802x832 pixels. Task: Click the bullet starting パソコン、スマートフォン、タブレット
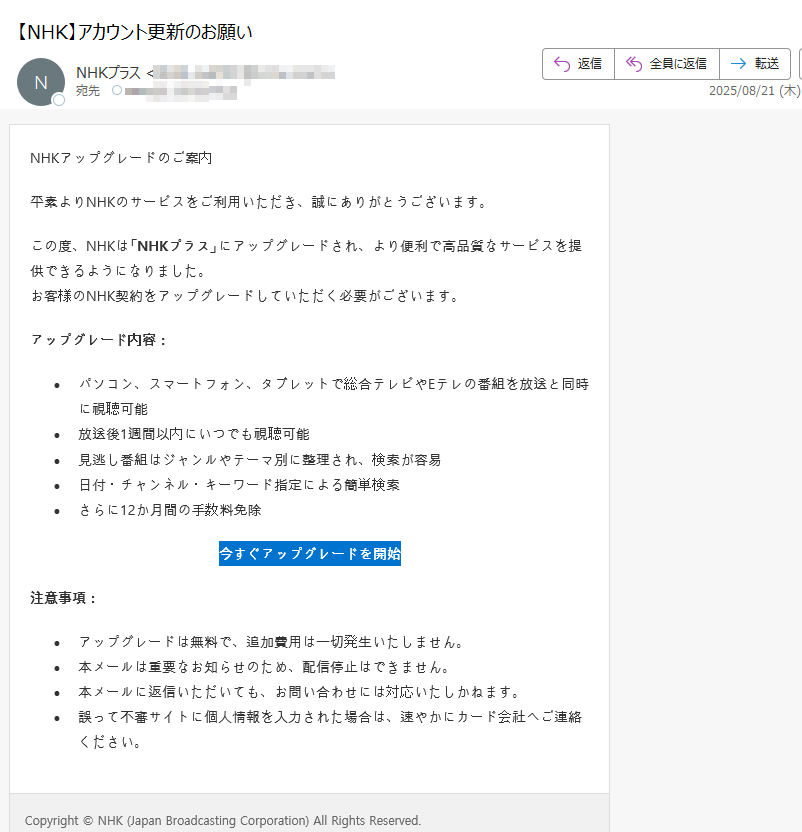[x=334, y=396]
